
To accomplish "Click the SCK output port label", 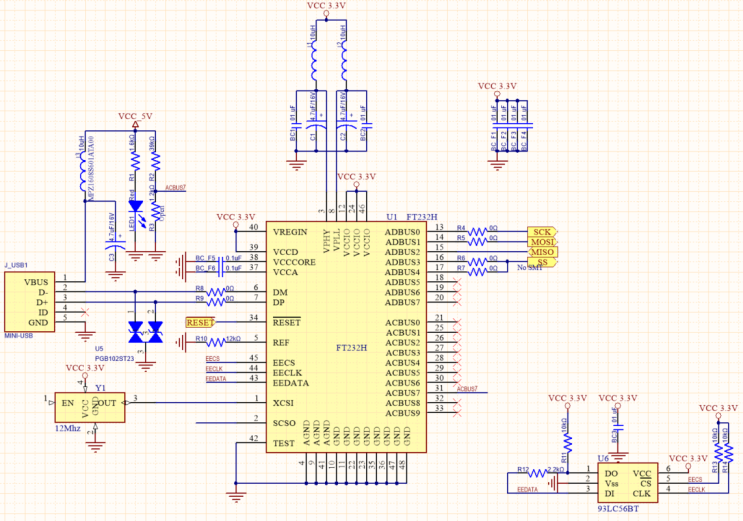I will pos(542,231).
